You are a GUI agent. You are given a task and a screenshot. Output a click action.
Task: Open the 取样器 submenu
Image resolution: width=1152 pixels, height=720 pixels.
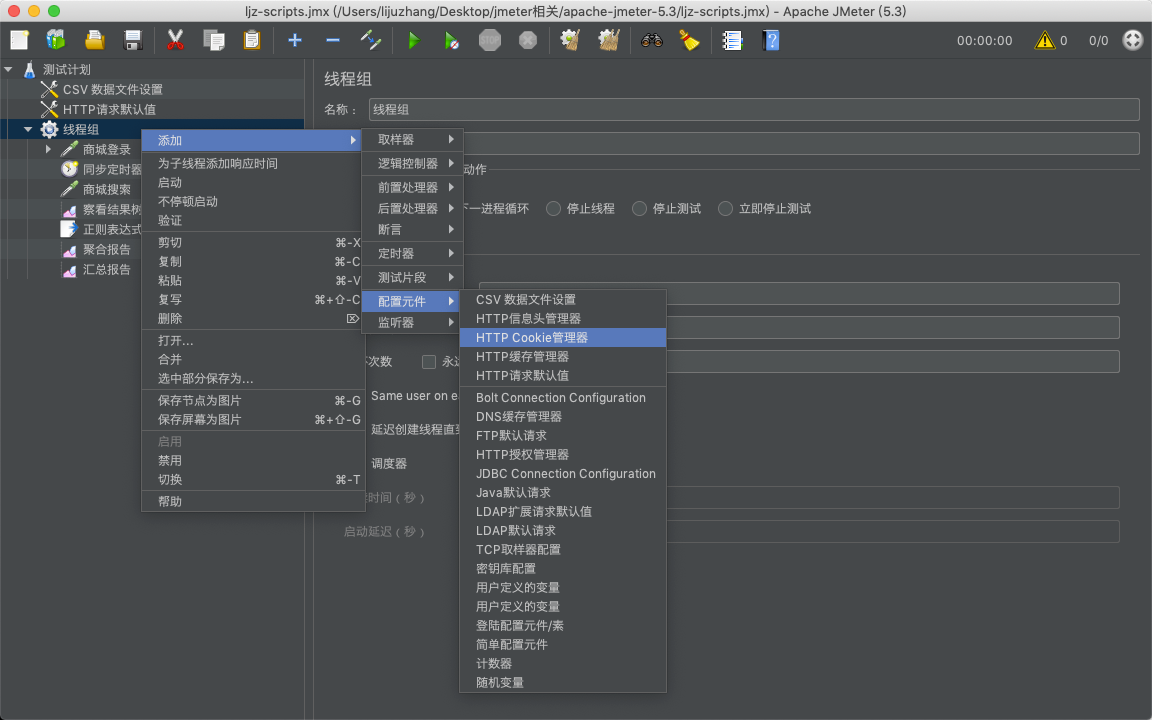(x=412, y=140)
